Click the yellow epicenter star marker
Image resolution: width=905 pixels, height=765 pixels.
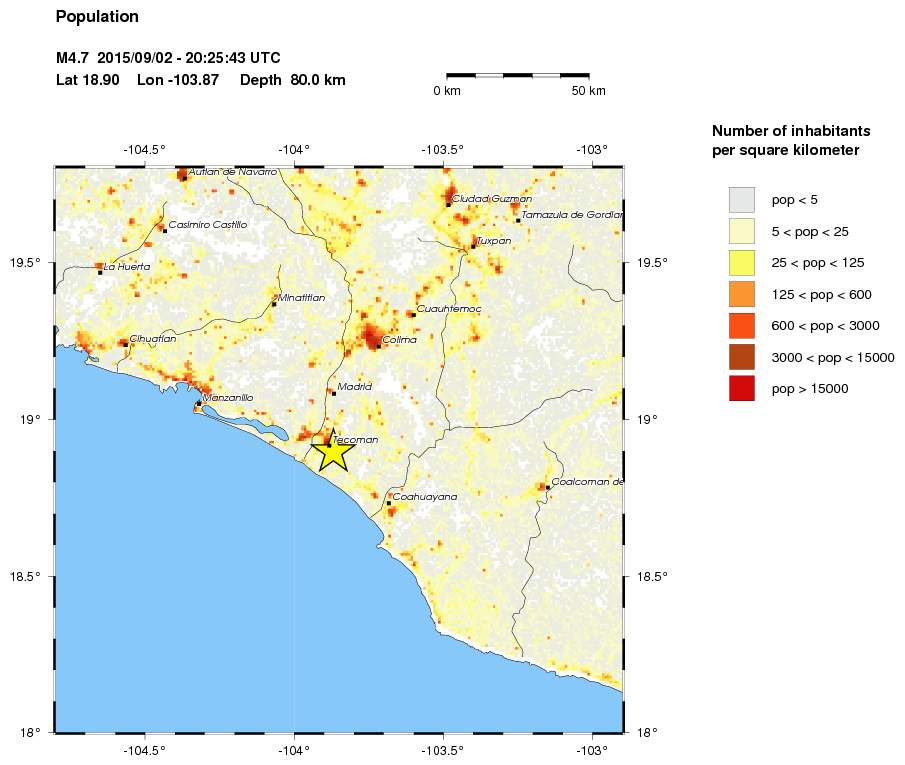pos(333,450)
